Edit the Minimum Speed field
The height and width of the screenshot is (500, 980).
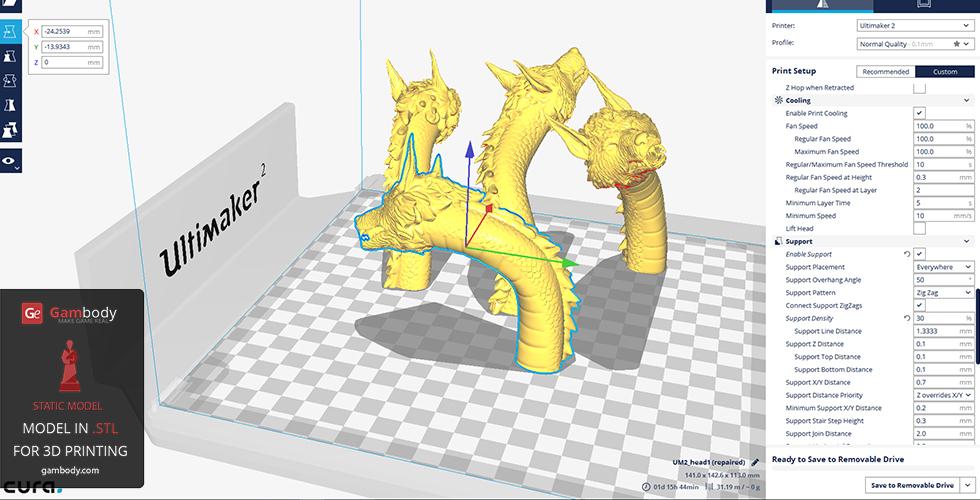coord(943,216)
